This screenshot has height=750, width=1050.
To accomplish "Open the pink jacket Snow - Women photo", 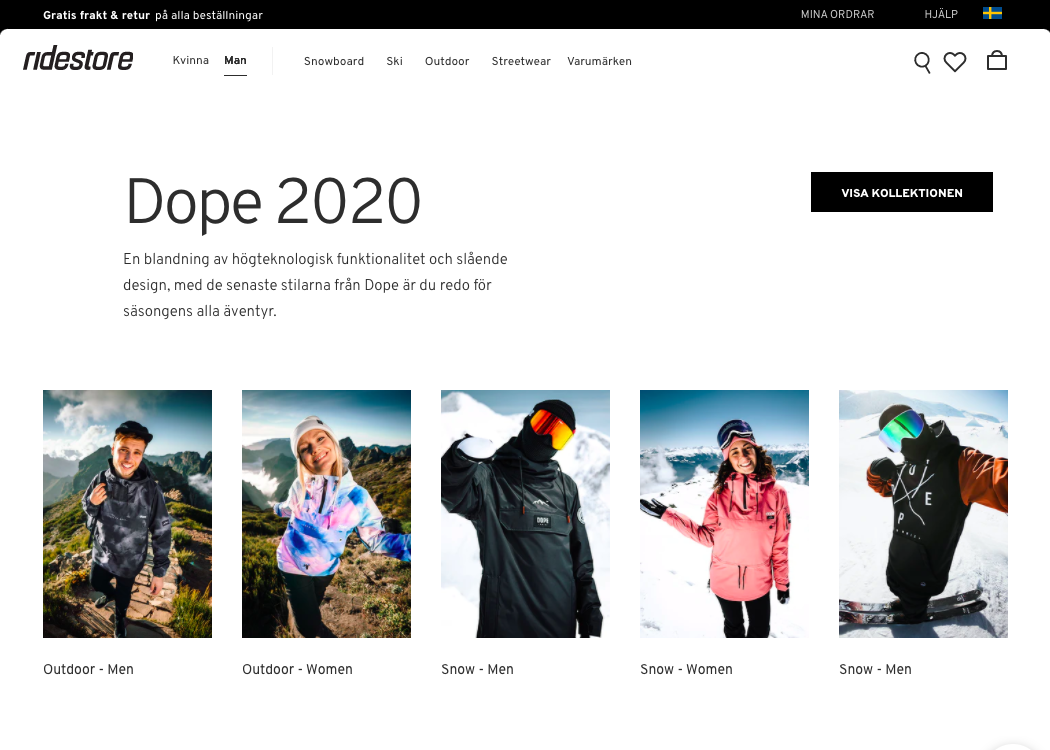I will point(724,514).
